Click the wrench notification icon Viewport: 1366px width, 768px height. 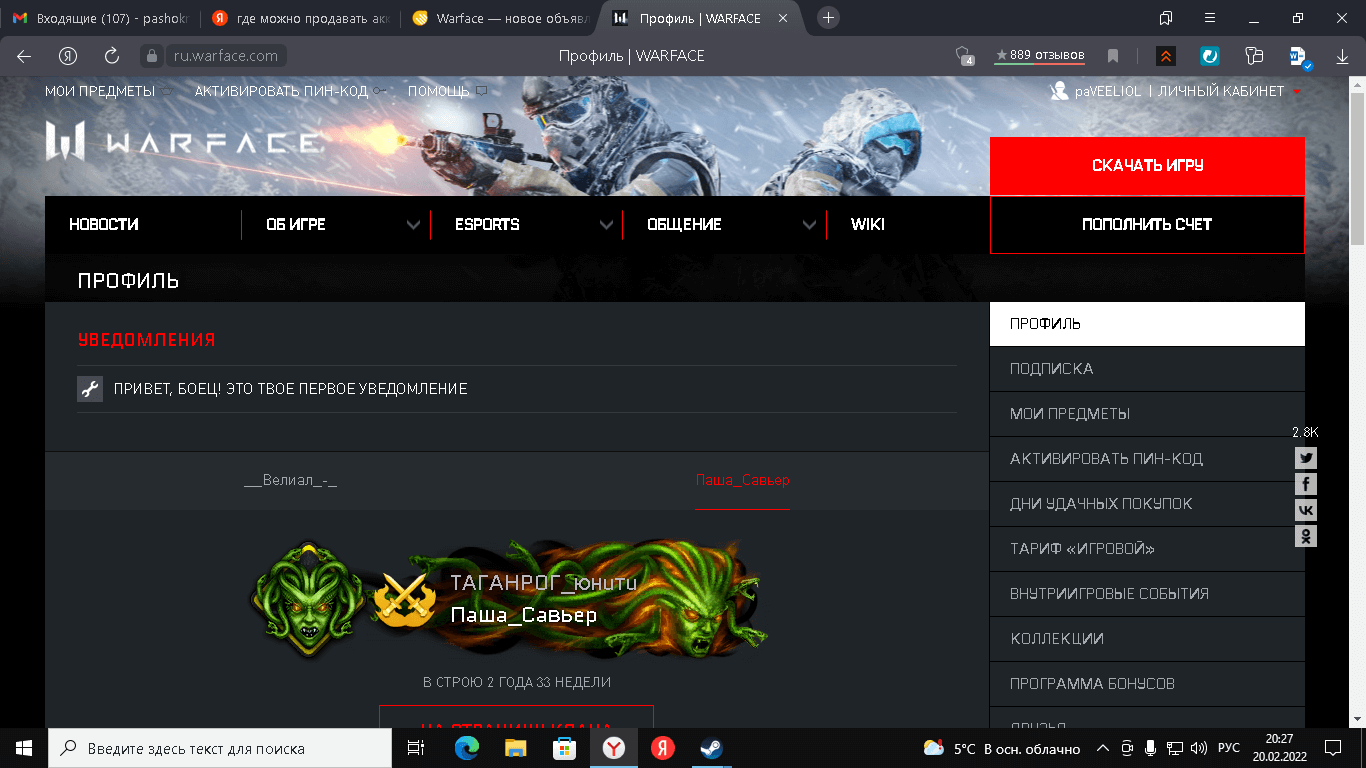click(90, 389)
